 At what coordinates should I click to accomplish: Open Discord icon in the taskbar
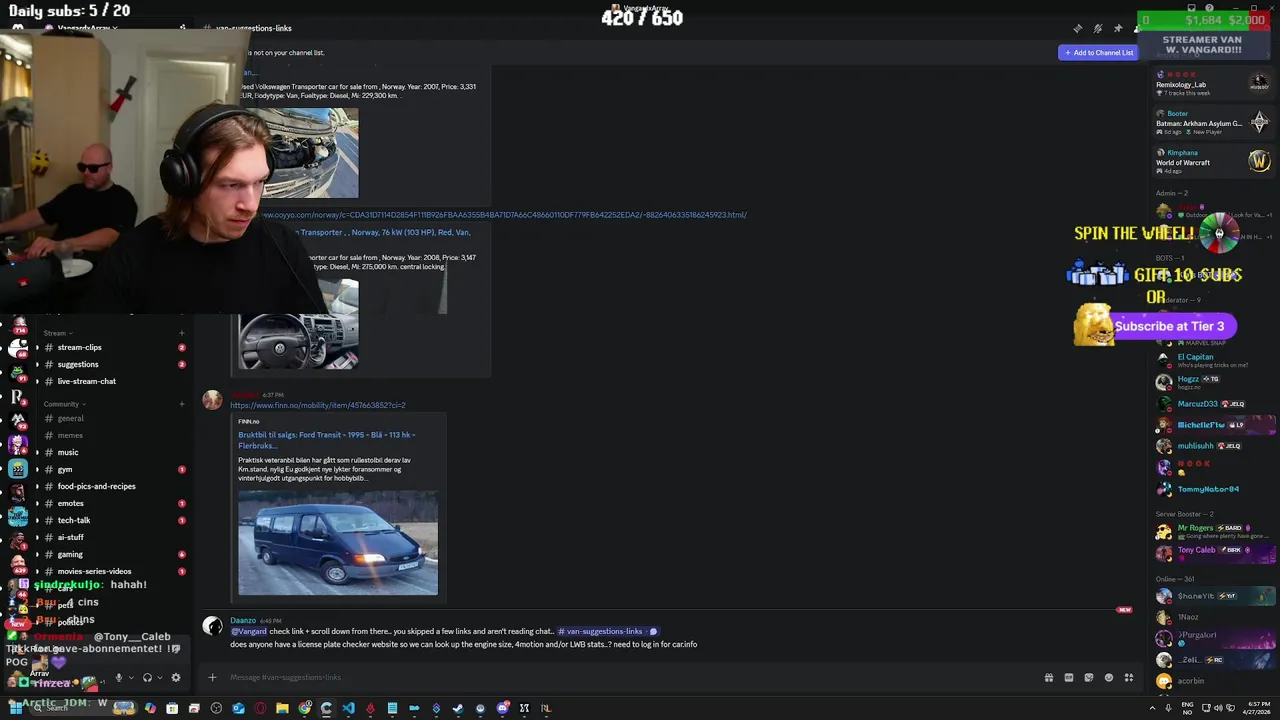502,708
